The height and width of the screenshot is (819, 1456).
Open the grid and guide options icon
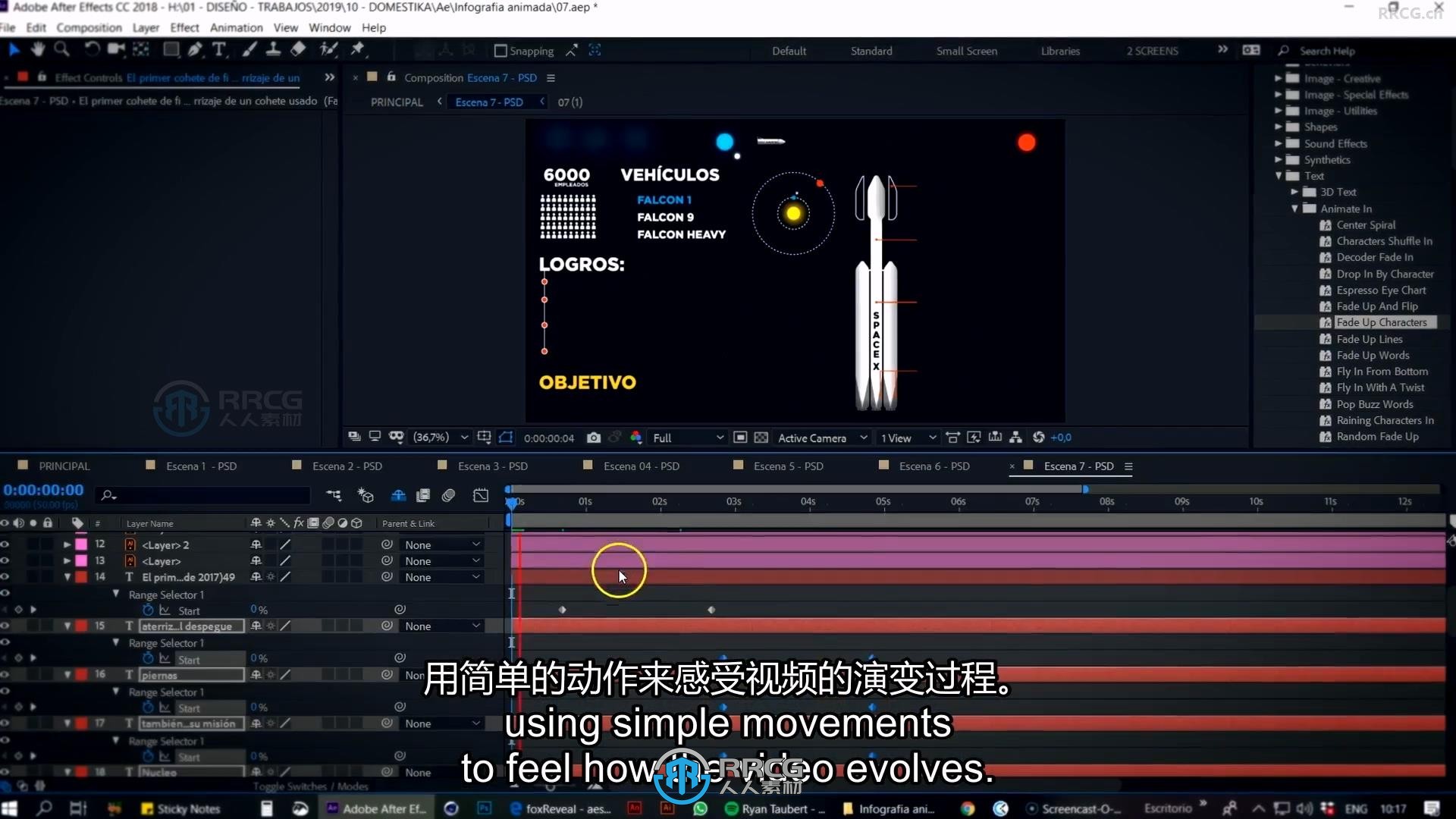click(484, 438)
